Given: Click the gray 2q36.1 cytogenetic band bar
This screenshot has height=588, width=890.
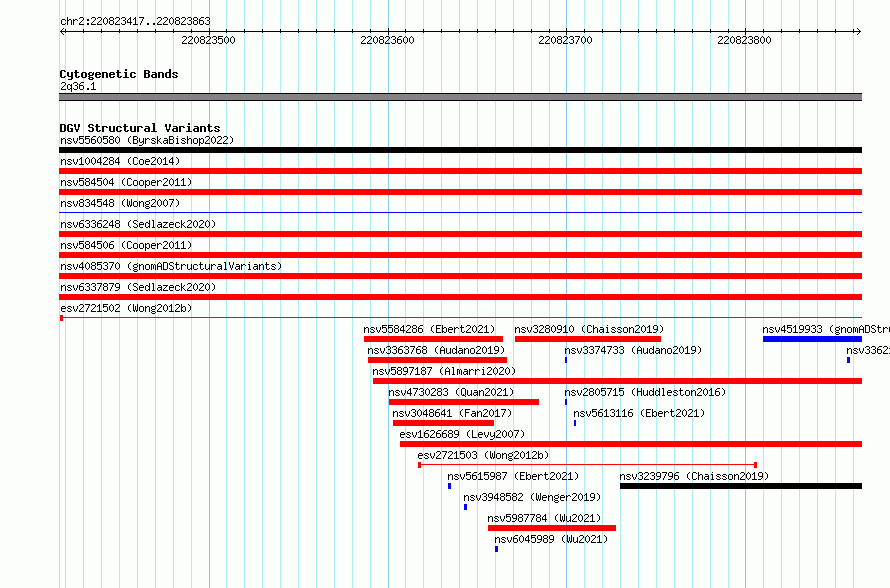Looking at the screenshot, I should tap(460, 97).
